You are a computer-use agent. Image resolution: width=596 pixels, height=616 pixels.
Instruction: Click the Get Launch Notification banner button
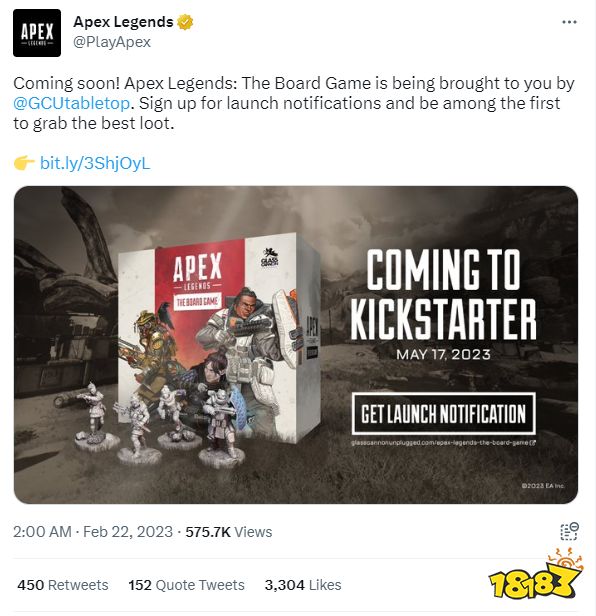444,414
